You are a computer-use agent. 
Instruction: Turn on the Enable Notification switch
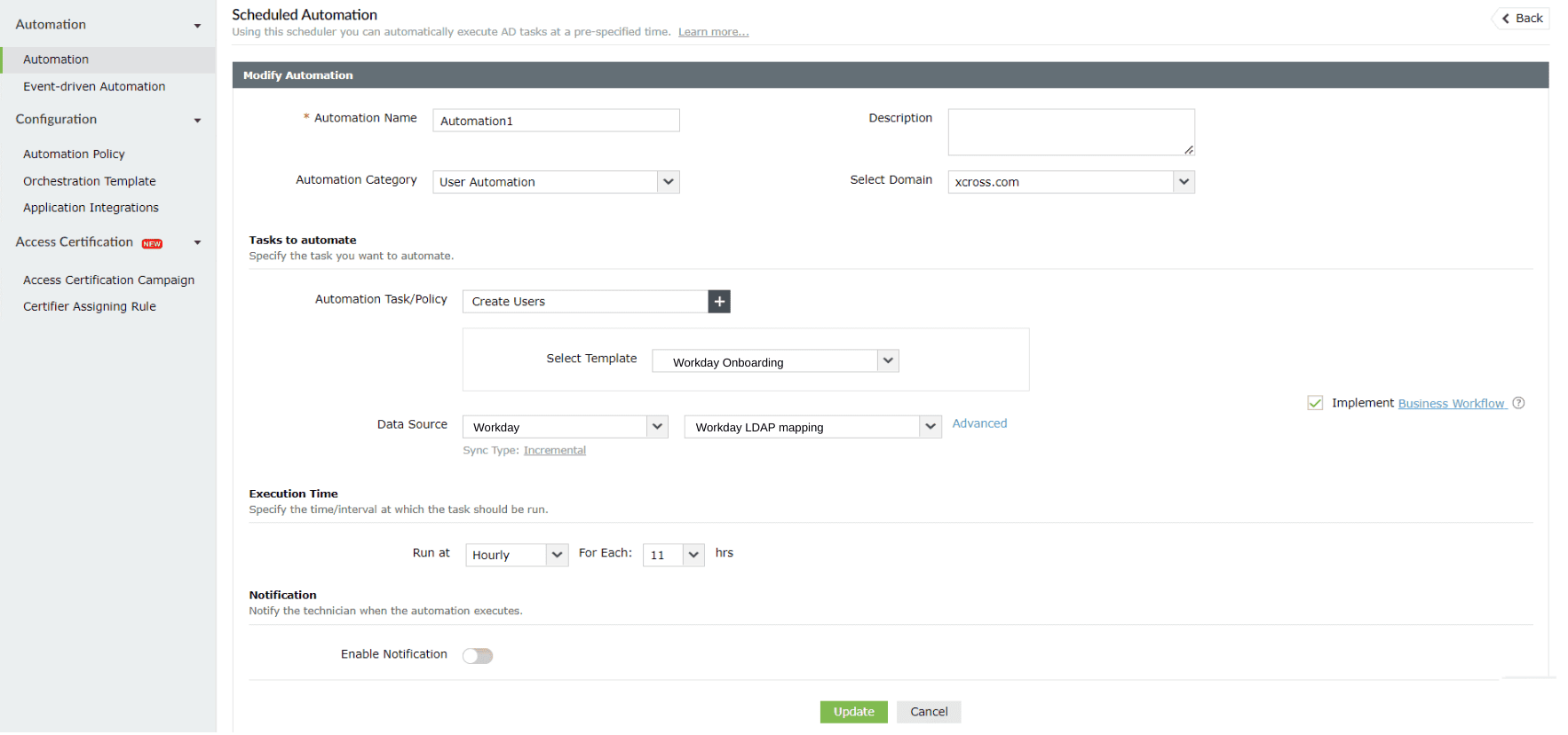pos(478,656)
